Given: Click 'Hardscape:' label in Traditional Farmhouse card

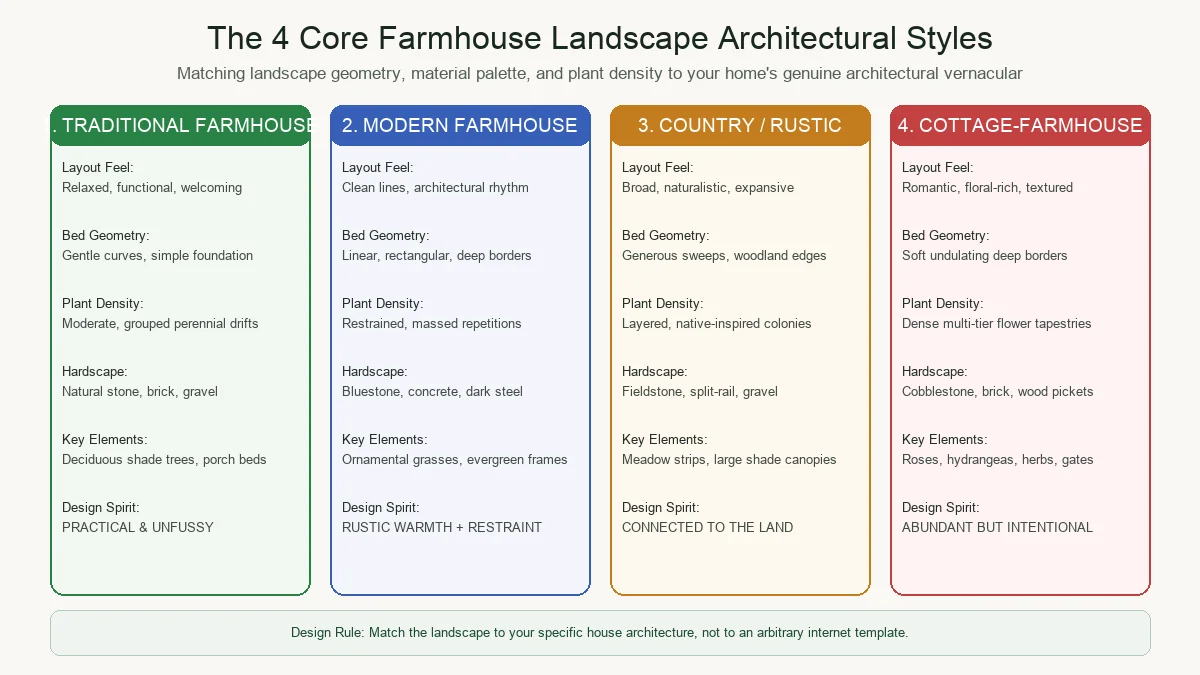Looking at the screenshot, I should click(95, 371).
